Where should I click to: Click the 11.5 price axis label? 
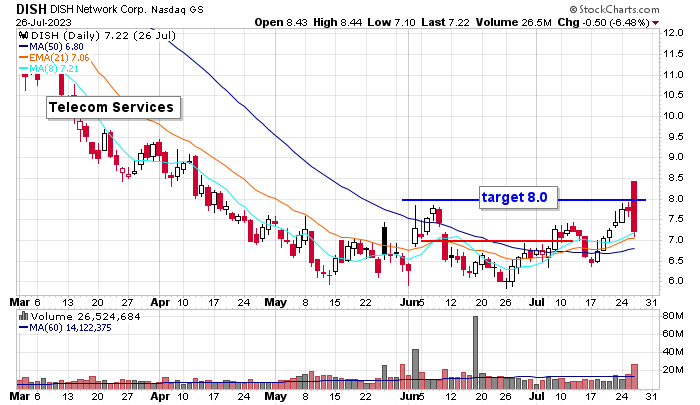673,54
